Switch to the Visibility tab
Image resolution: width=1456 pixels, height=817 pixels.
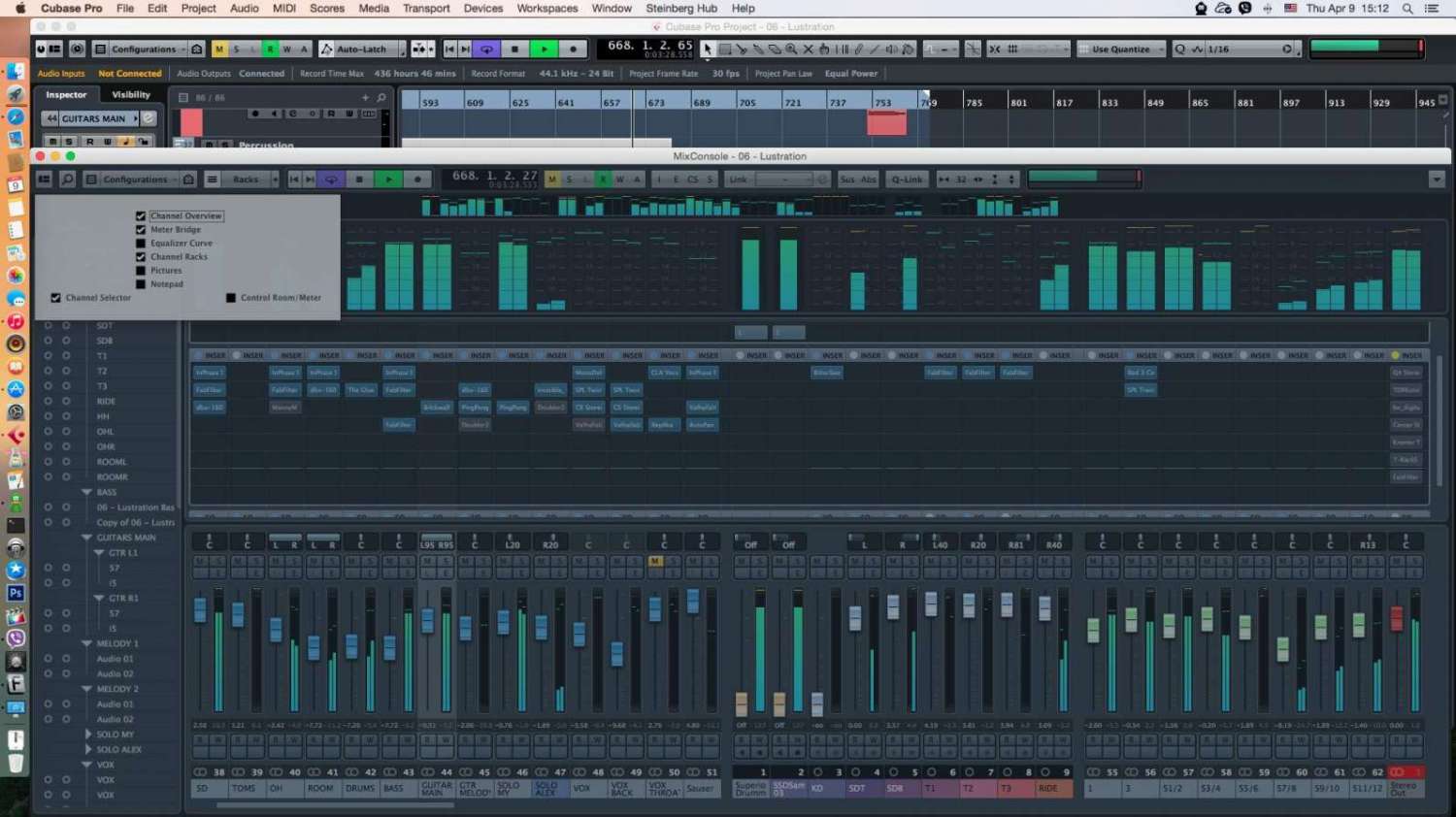pos(131,95)
